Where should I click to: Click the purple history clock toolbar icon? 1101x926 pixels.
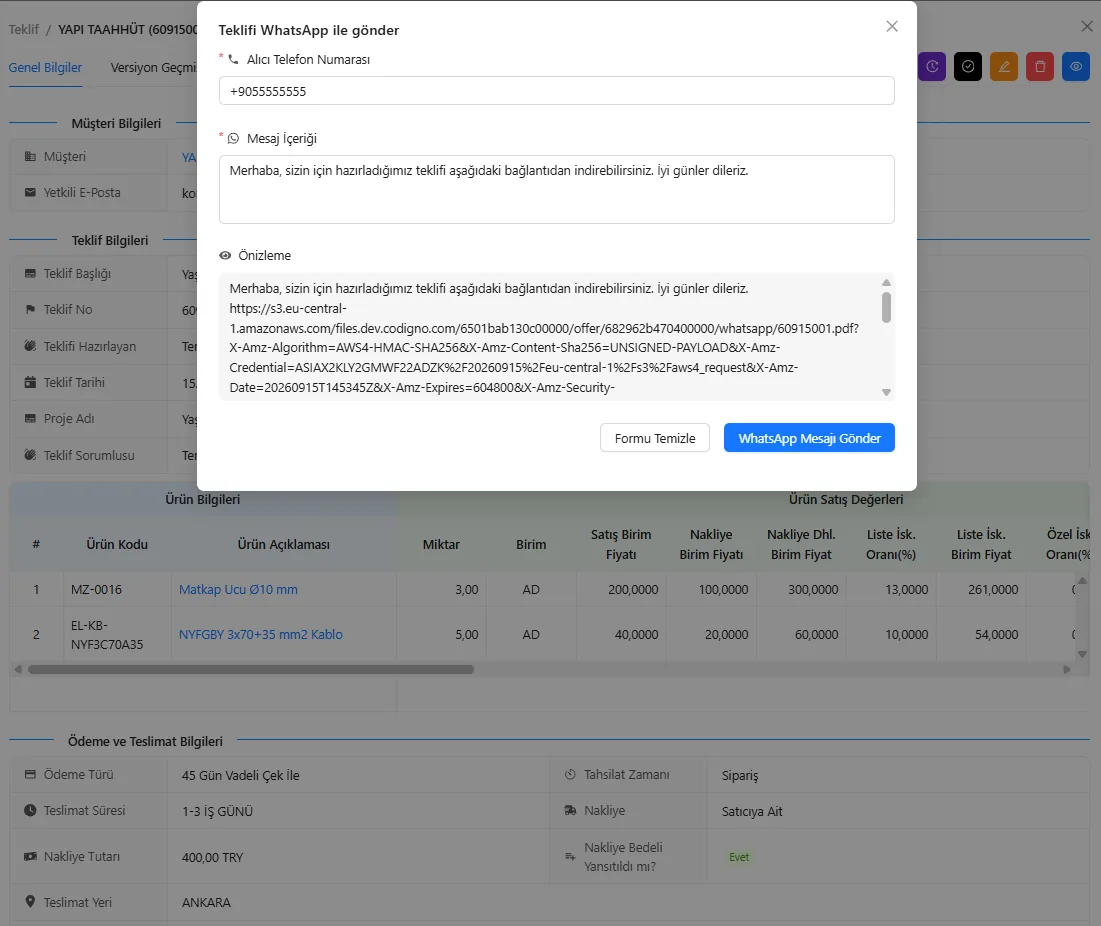(932, 67)
